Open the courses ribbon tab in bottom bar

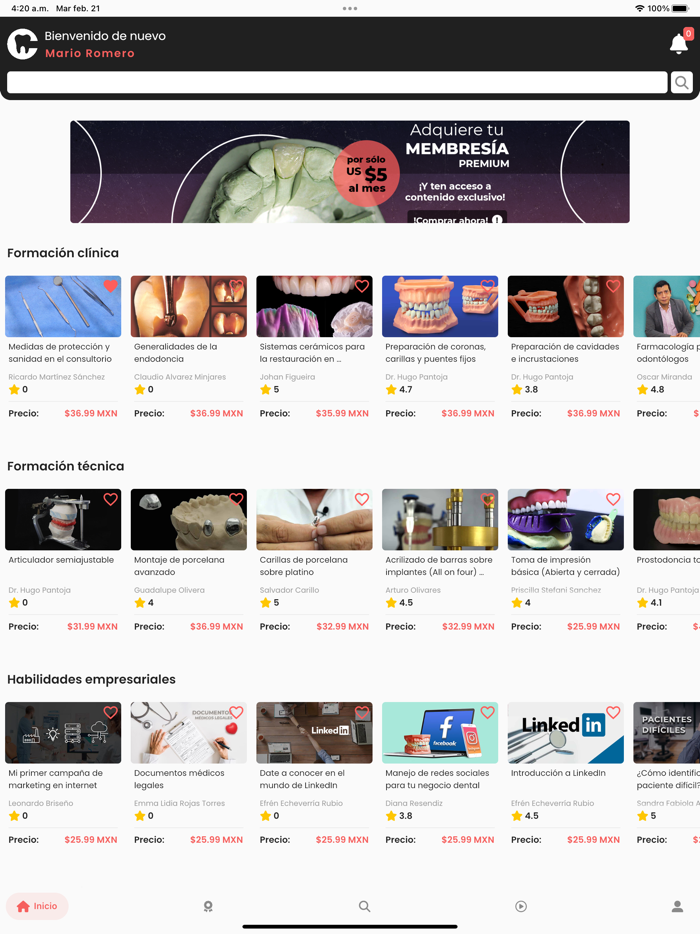coord(208,906)
